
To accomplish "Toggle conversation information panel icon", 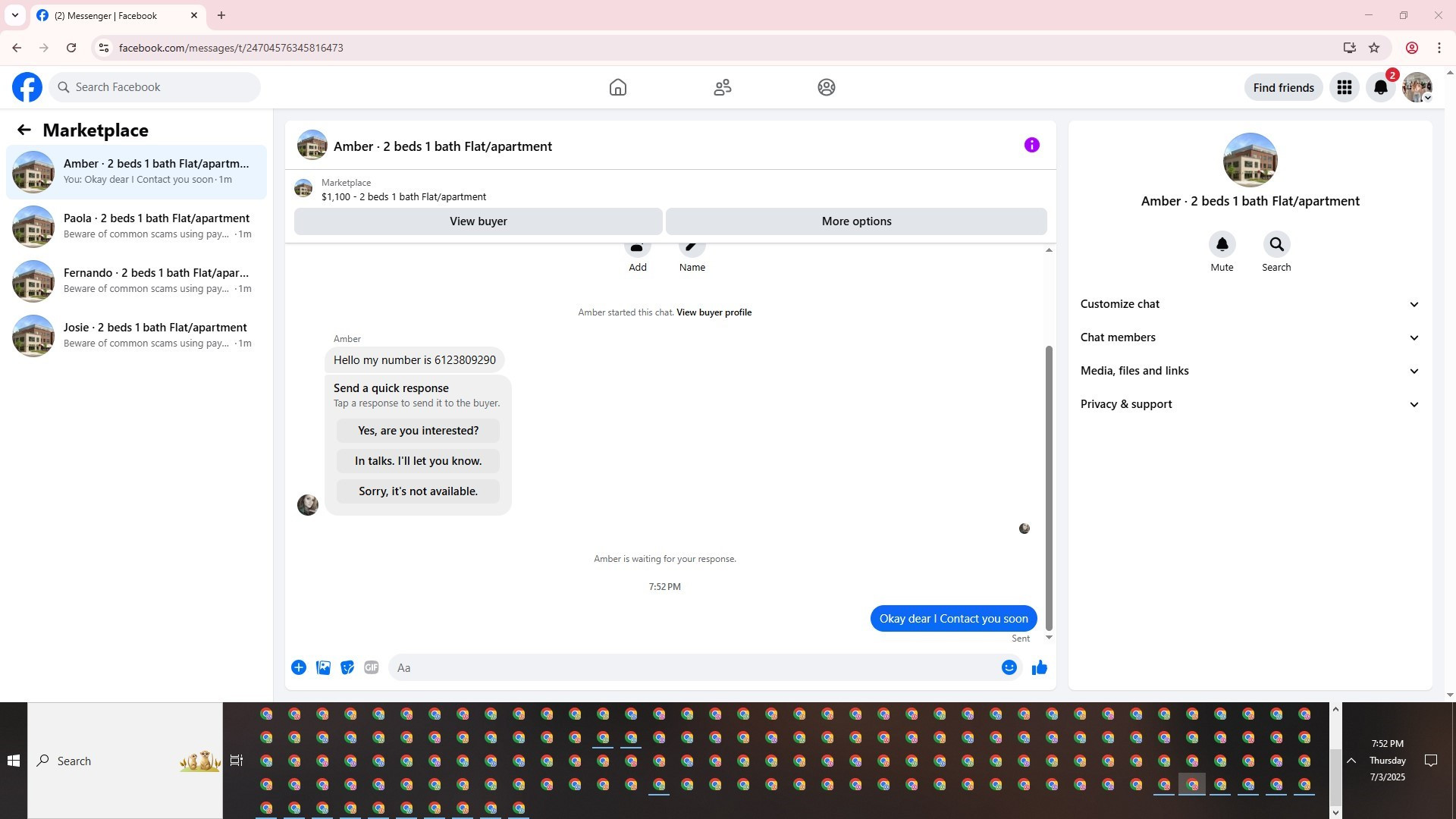I will click(x=1031, y=145).
